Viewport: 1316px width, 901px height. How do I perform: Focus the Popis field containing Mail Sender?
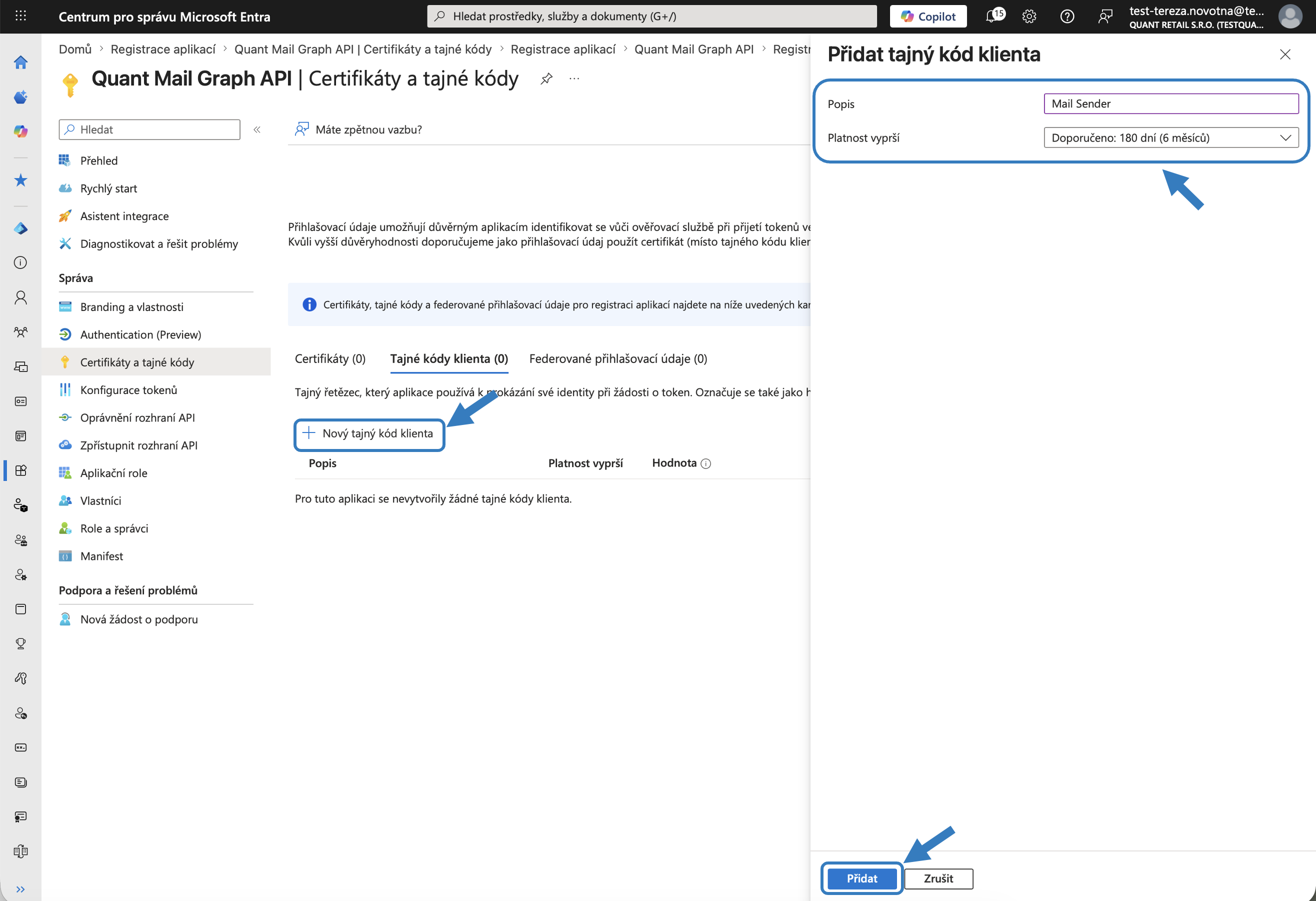pos(1171,103)
